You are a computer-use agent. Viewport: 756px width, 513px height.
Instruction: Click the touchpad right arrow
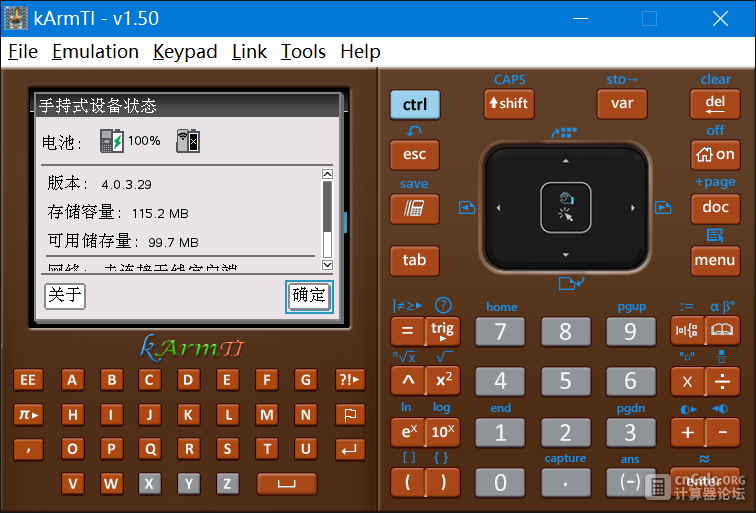(633, 208)
